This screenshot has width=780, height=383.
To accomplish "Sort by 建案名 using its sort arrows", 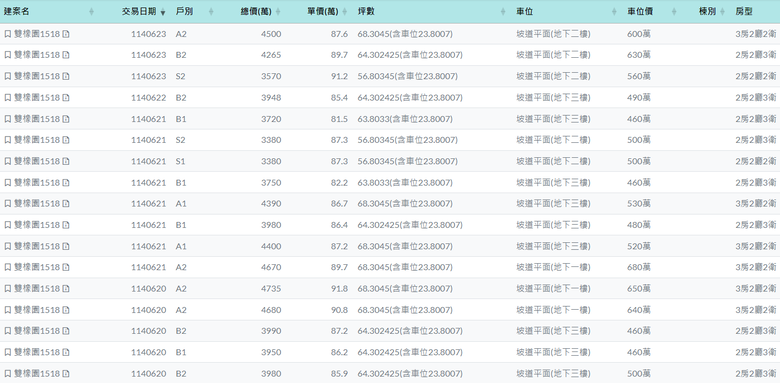I will click(92, 11).
